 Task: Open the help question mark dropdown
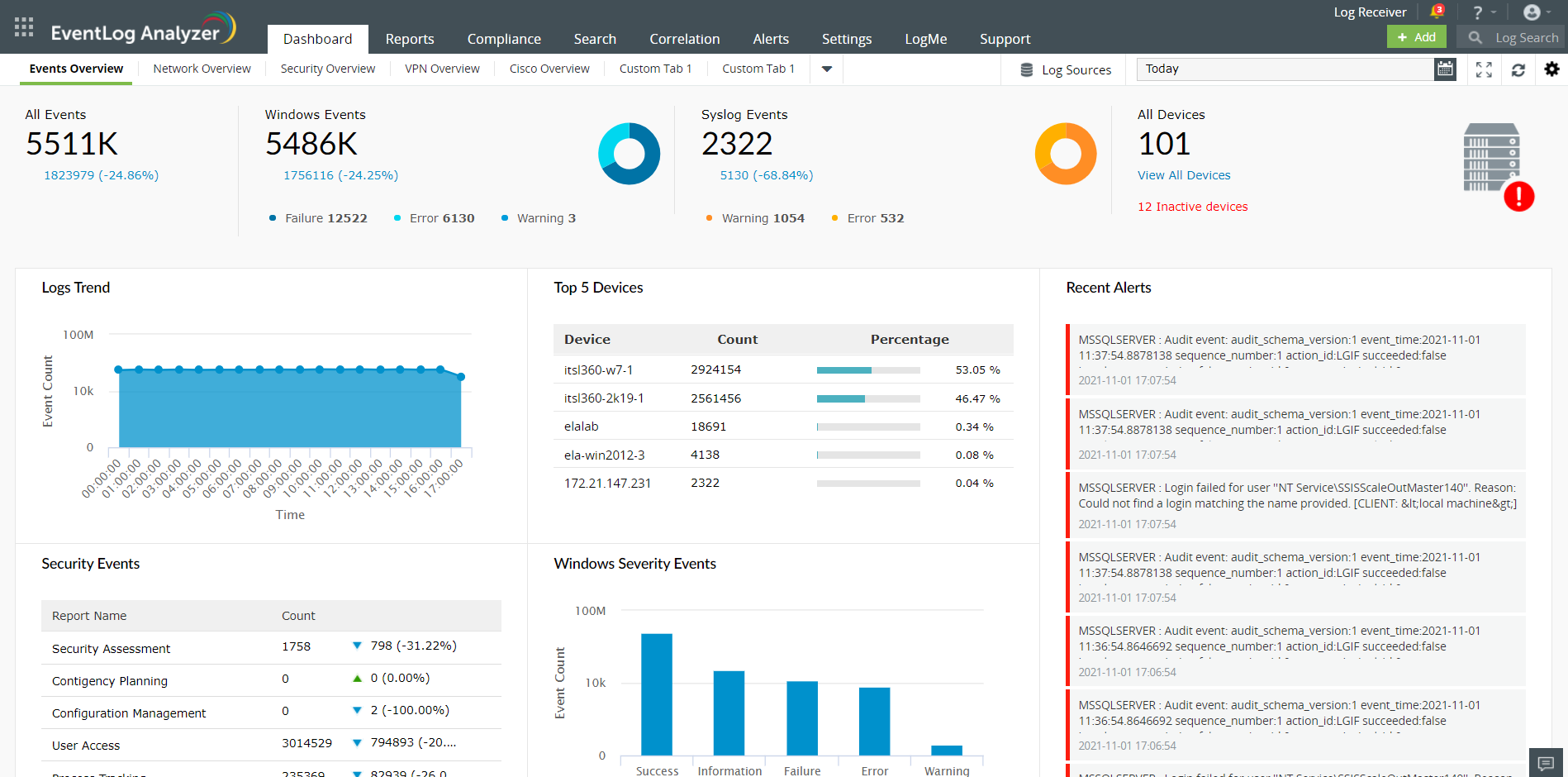[1478, 12]
